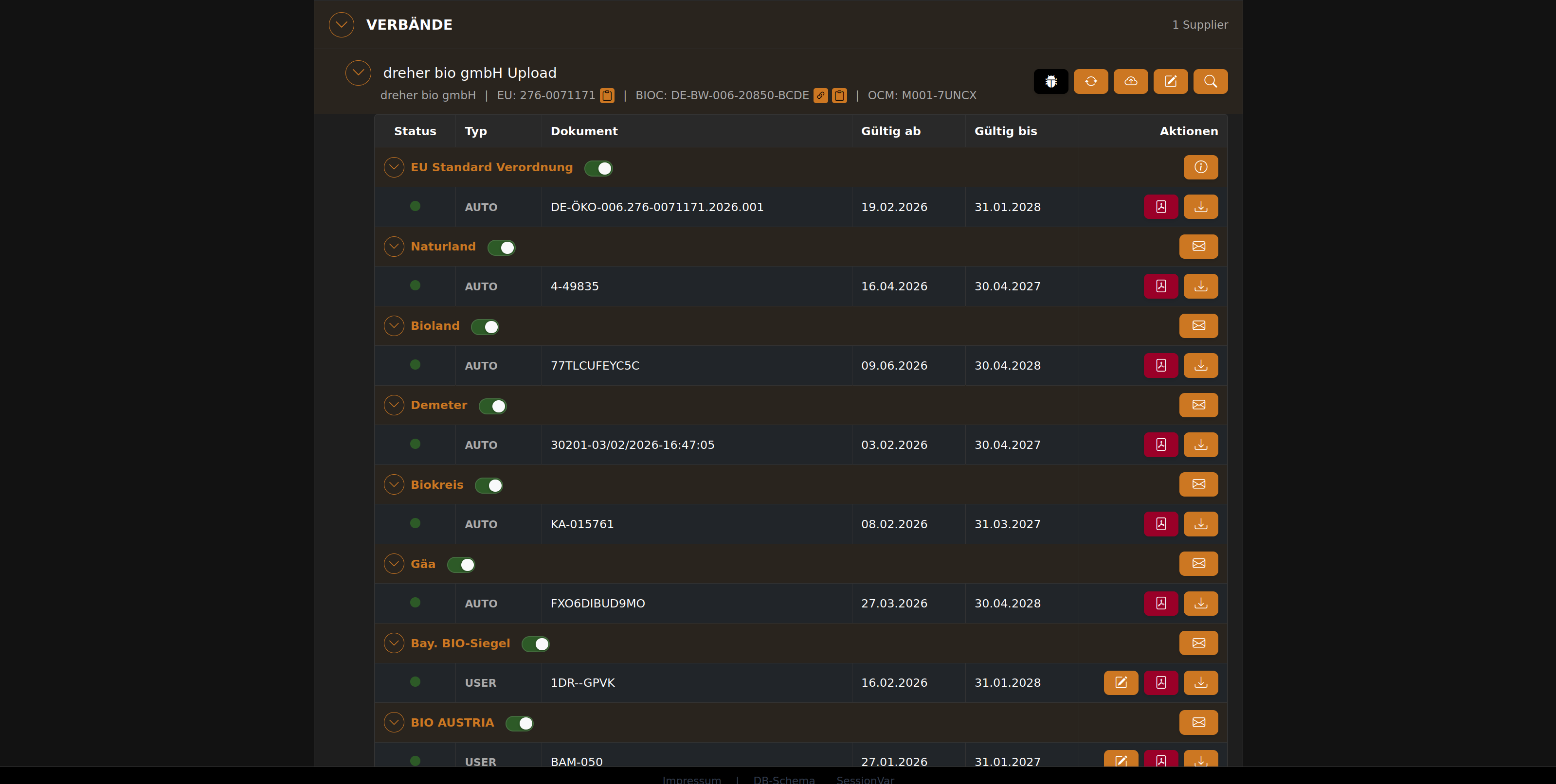The width and height of the screenshot is (1556, 784).
Task: Open PDF for document 4-49835
Action: coord(1160,286)
